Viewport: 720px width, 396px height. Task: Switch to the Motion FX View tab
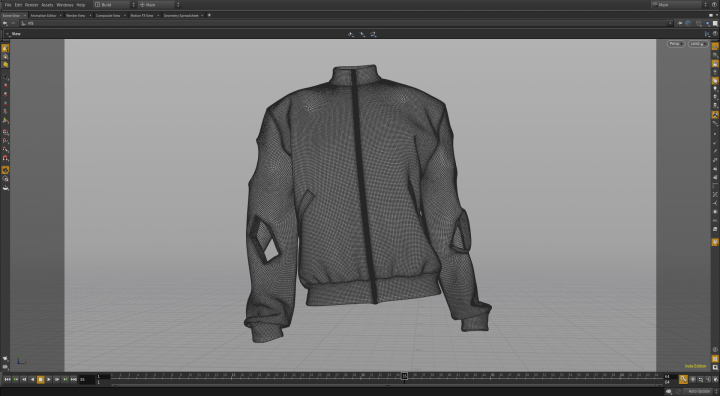[x=142, y=15]
